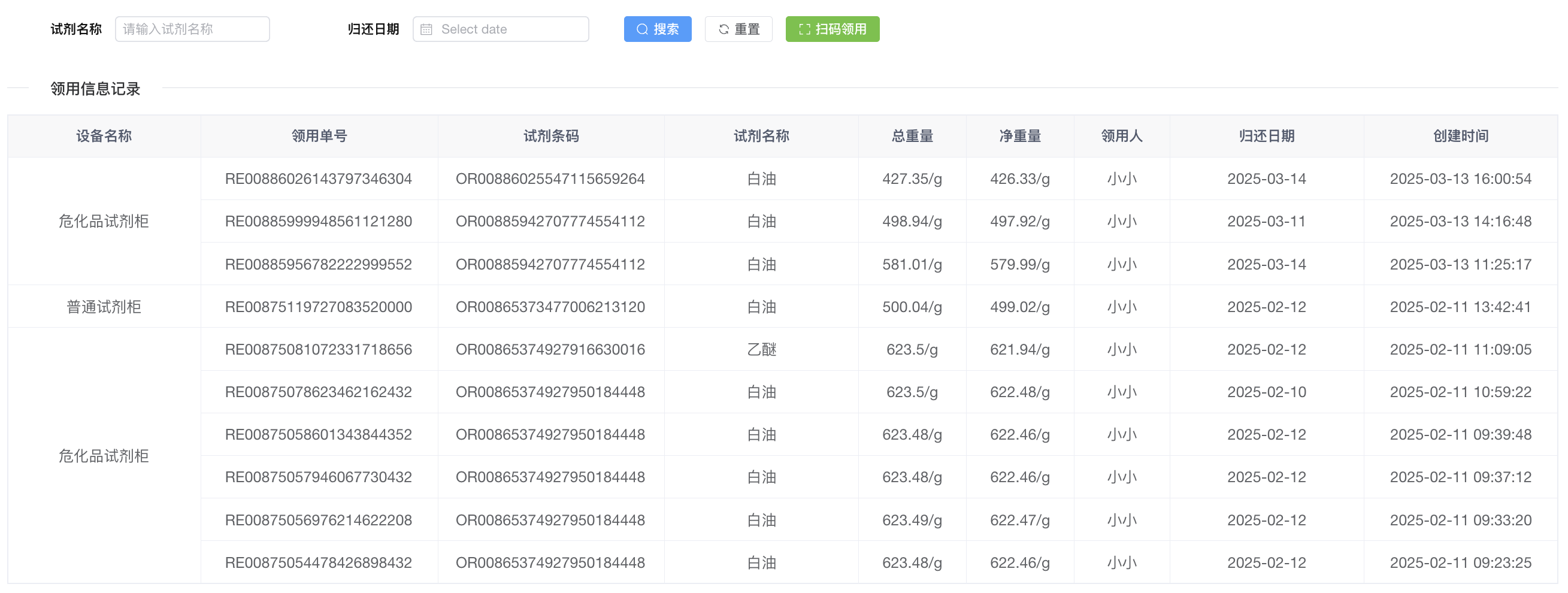Click creation time 2025-02-11 09:23:25
1568x593 pixels.
[1460, 563]
